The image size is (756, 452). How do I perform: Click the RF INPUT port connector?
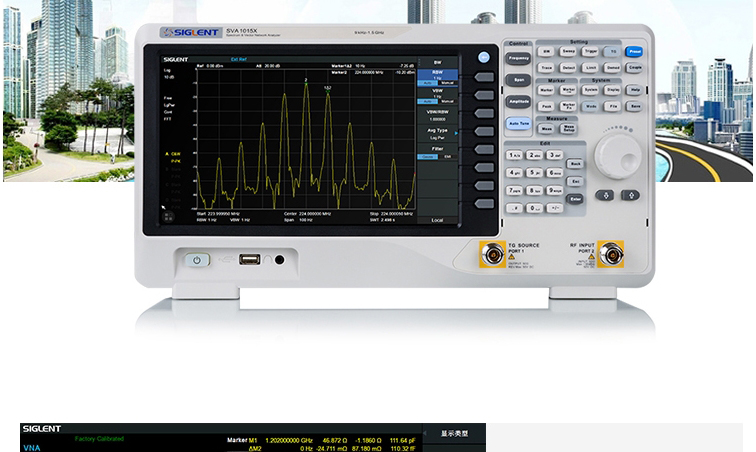tap(609, 255)
